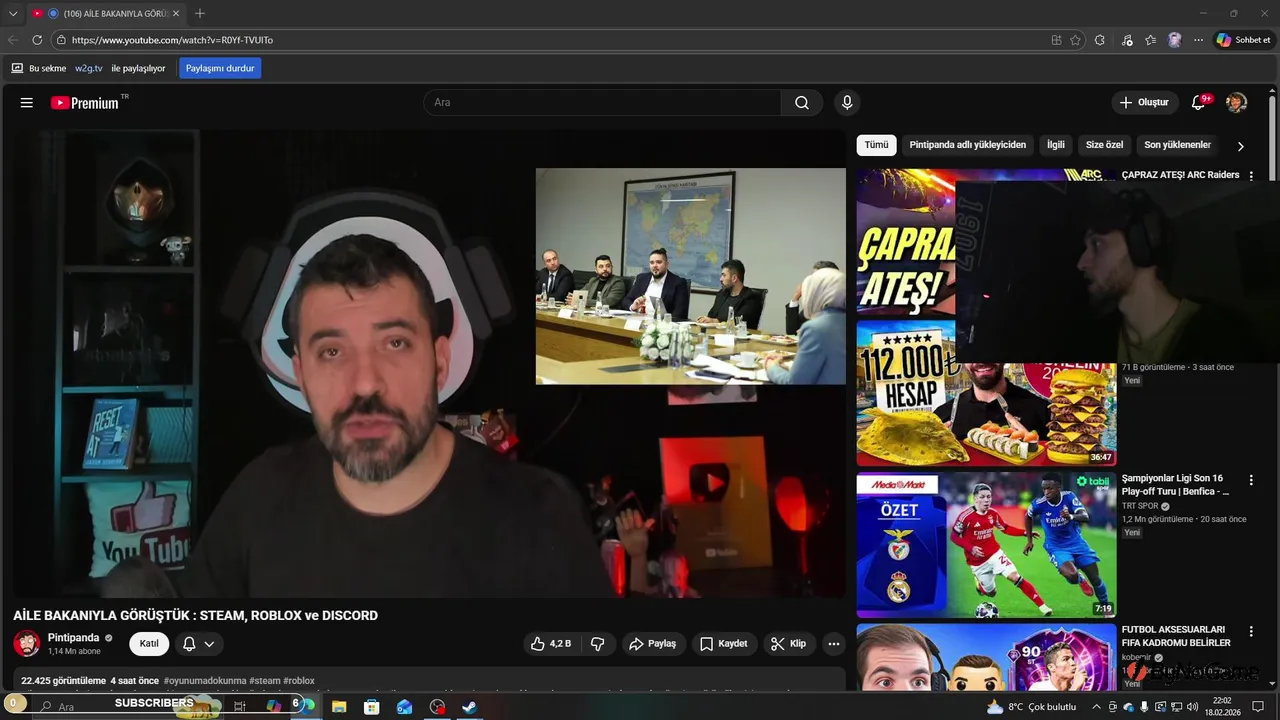1280x720 pixels.
Task: Click in the YouTube Ara search field
Action: pyautogui.click(x=602, y=102)
